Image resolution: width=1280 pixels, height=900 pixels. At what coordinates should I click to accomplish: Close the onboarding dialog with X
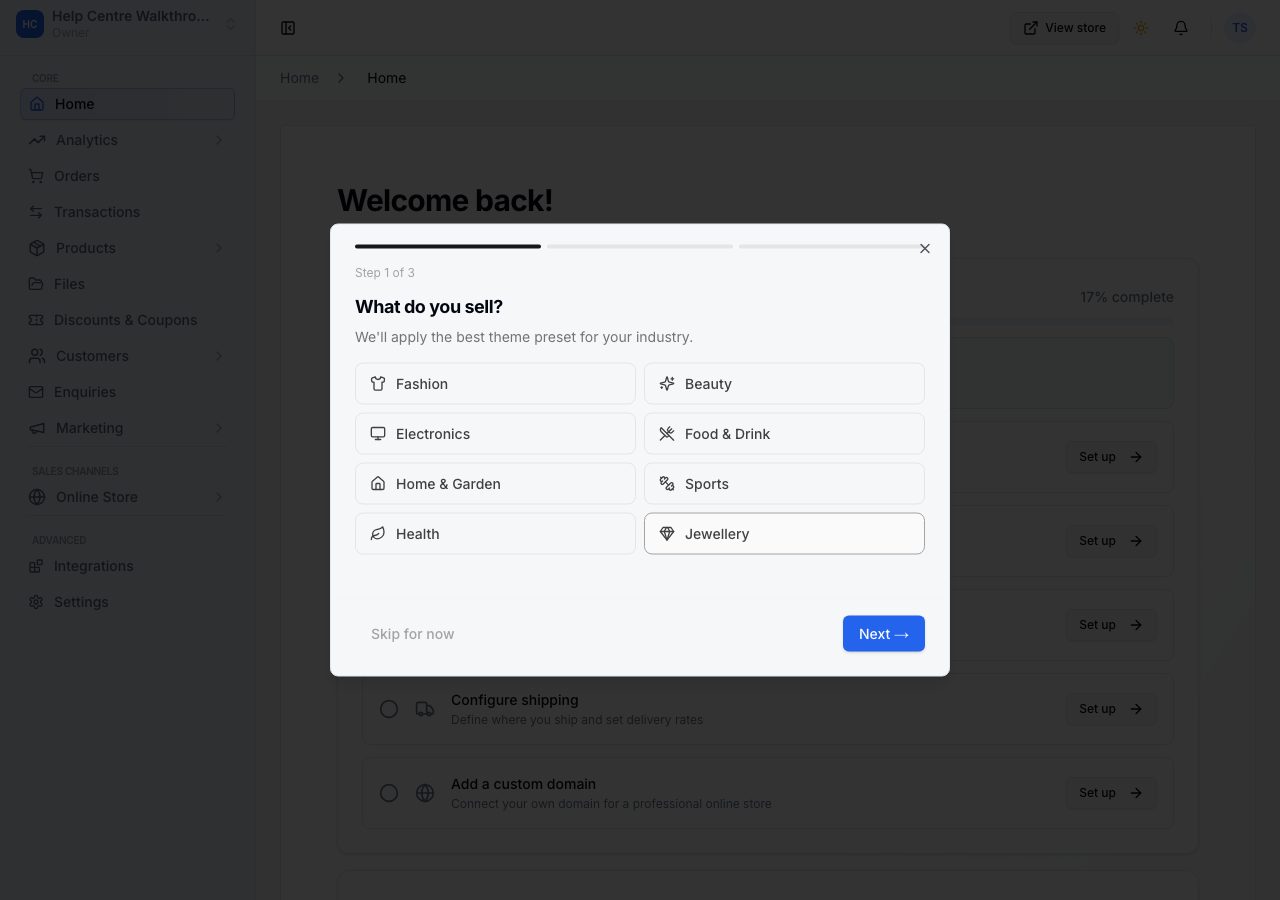tap(925, 249)
